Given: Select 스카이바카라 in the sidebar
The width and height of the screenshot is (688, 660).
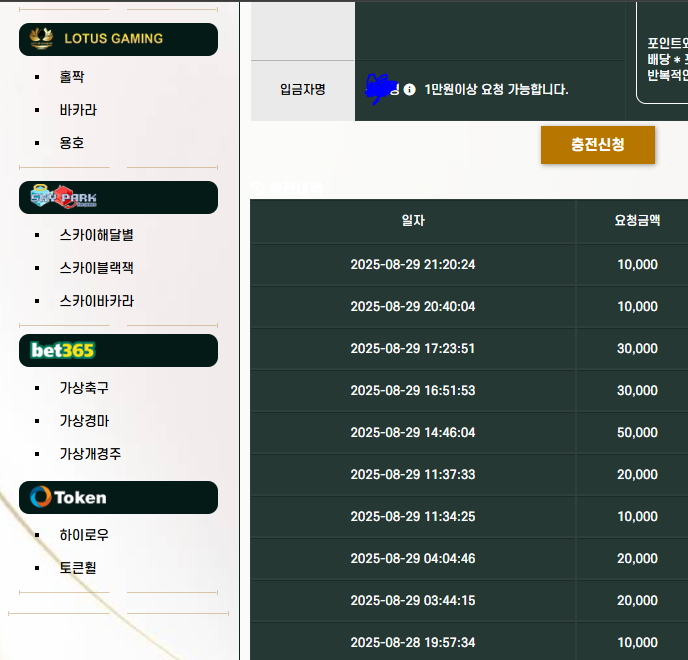Looking at the screenshot, I should coord(97,301).
